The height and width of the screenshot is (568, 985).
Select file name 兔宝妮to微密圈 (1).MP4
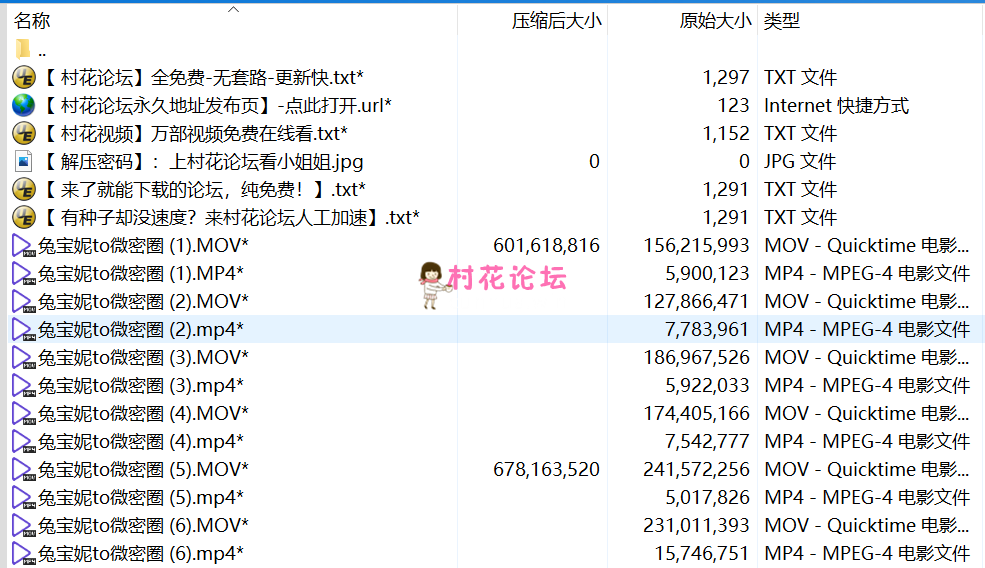141,273
